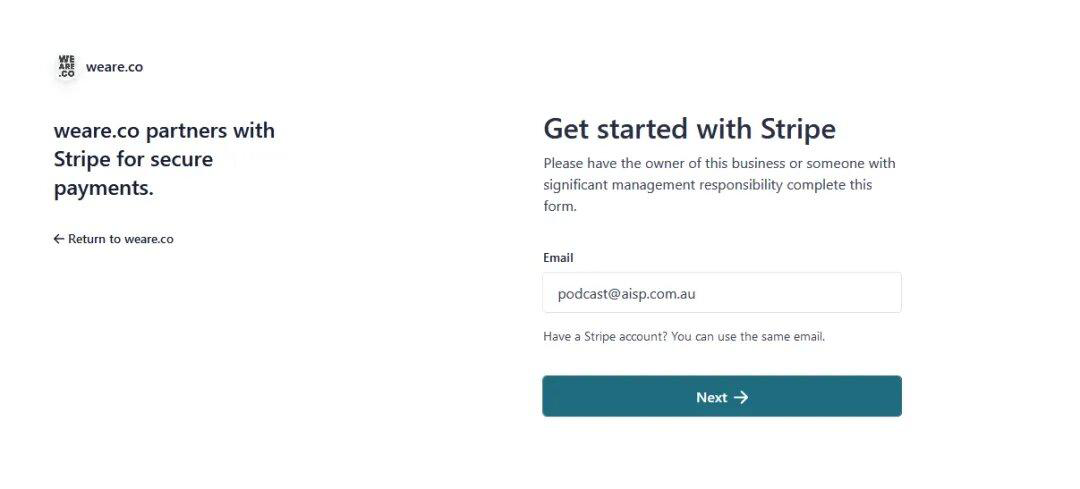Click 'Stripe for secure' line in left headline
Viewport: 1080px width, 489px height.
pos(133,159)
